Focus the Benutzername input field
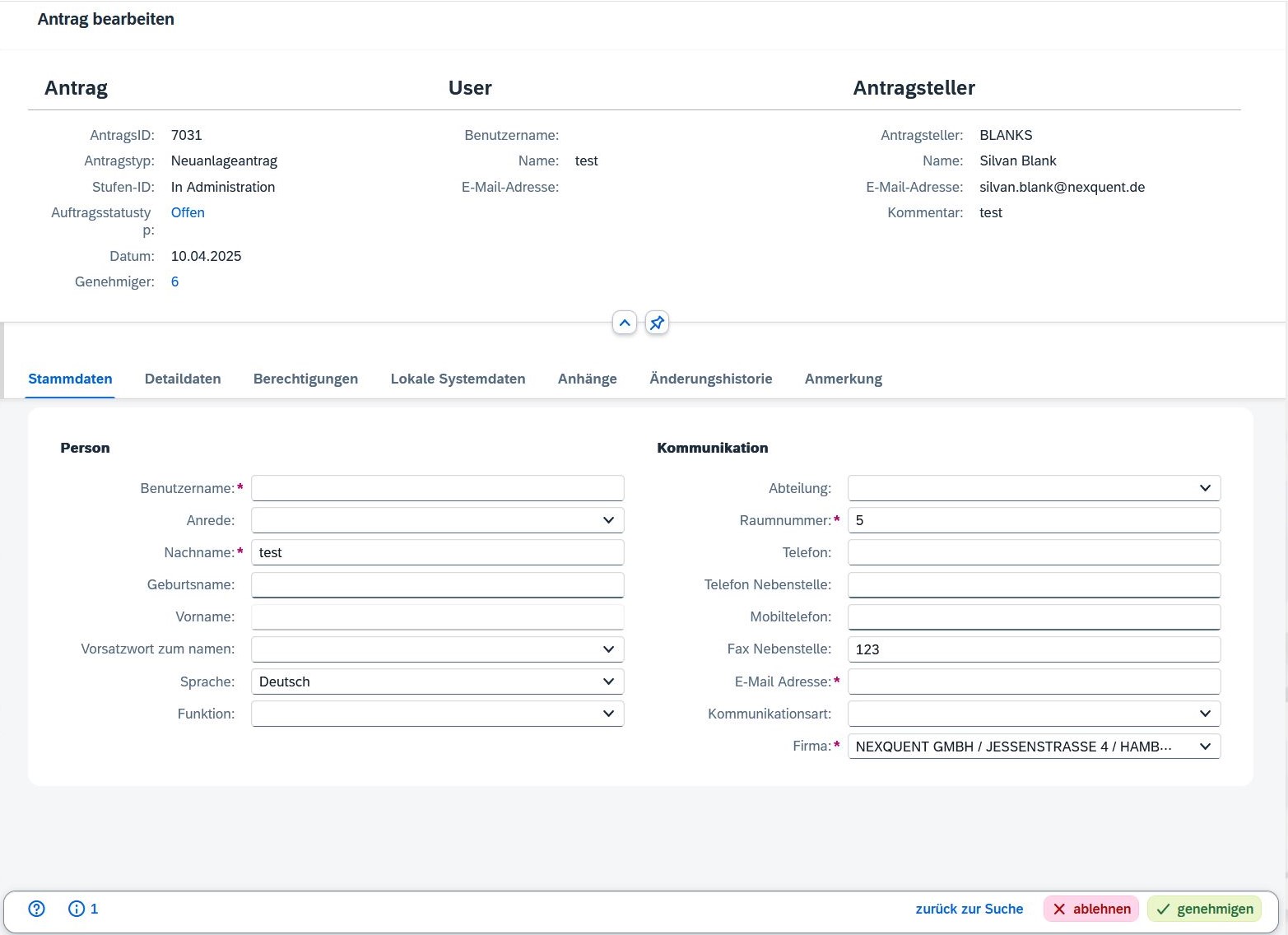Image resolution: width=1288 pixels, height=935 pixels. [x=437, y=488]
